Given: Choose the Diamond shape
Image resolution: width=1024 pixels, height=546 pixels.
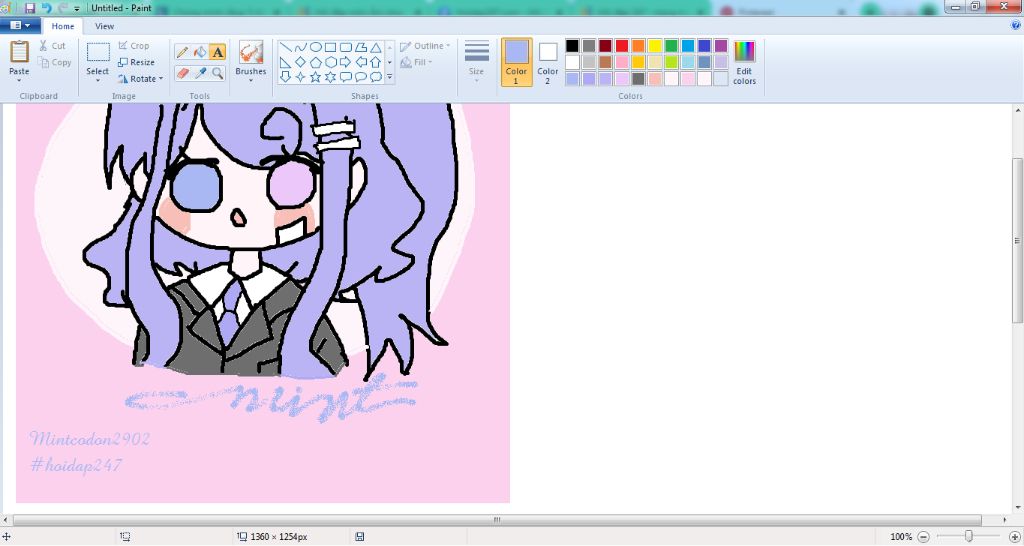Looking at the screenshot, I should tap(300, 62).
